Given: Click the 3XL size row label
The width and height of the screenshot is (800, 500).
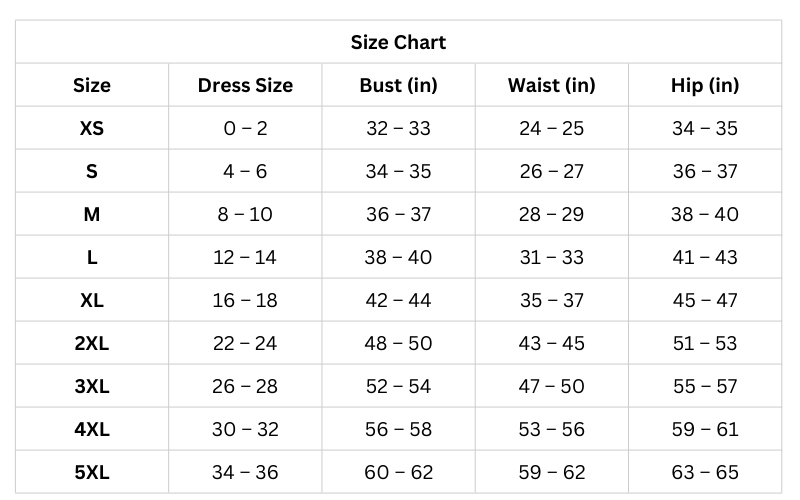Looking at the screenshot, I should (x=92, y=386).
